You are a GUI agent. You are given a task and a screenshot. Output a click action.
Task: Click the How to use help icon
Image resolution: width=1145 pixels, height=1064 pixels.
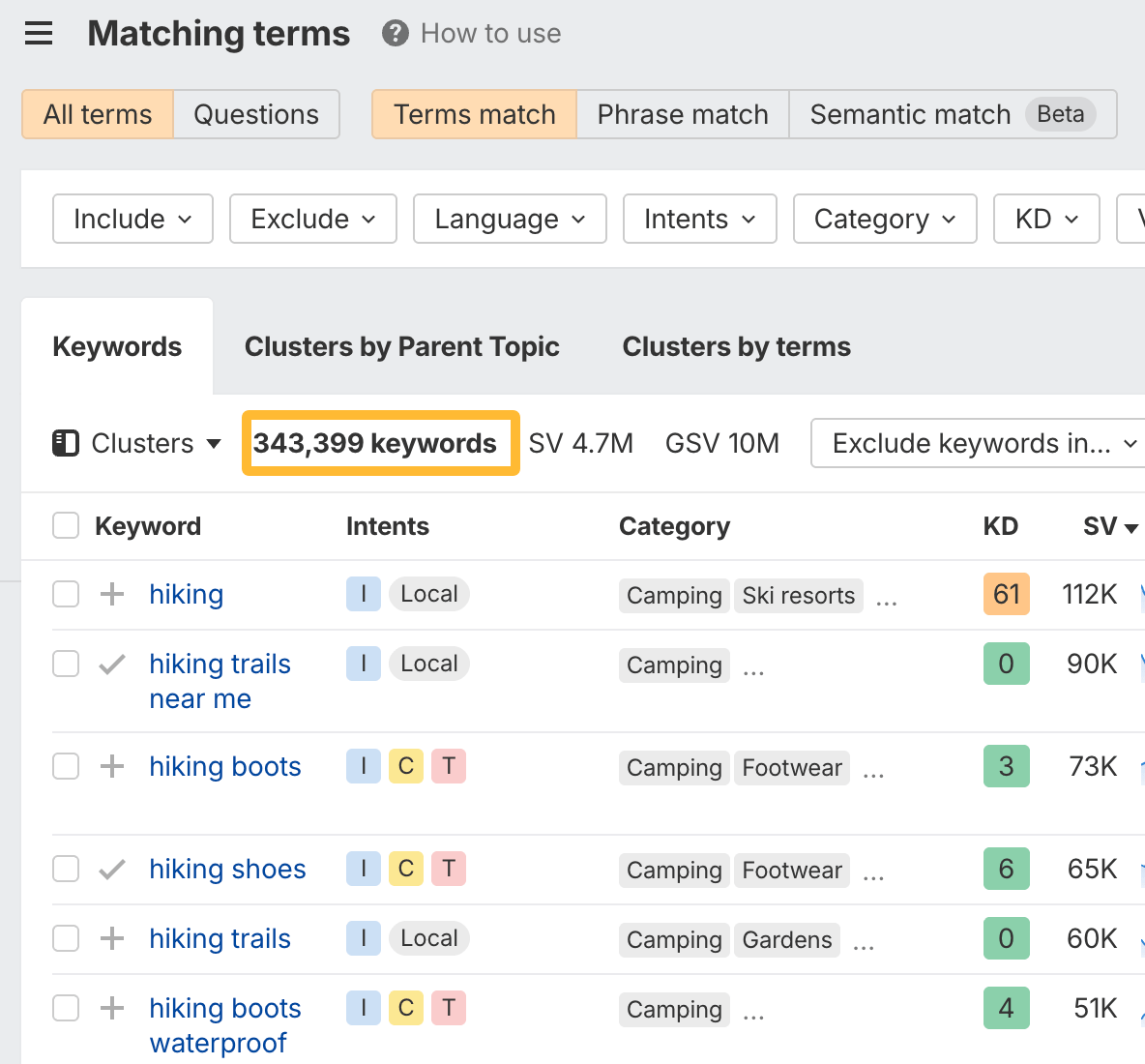[396, 34]
